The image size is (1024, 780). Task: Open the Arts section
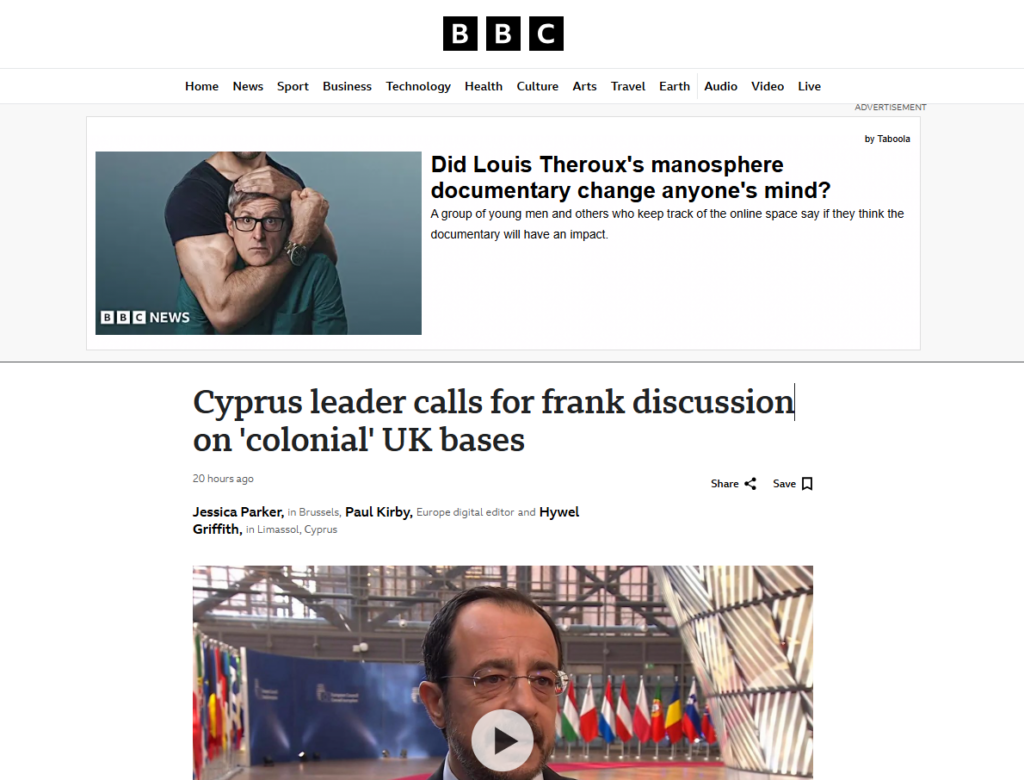point(584,86)
